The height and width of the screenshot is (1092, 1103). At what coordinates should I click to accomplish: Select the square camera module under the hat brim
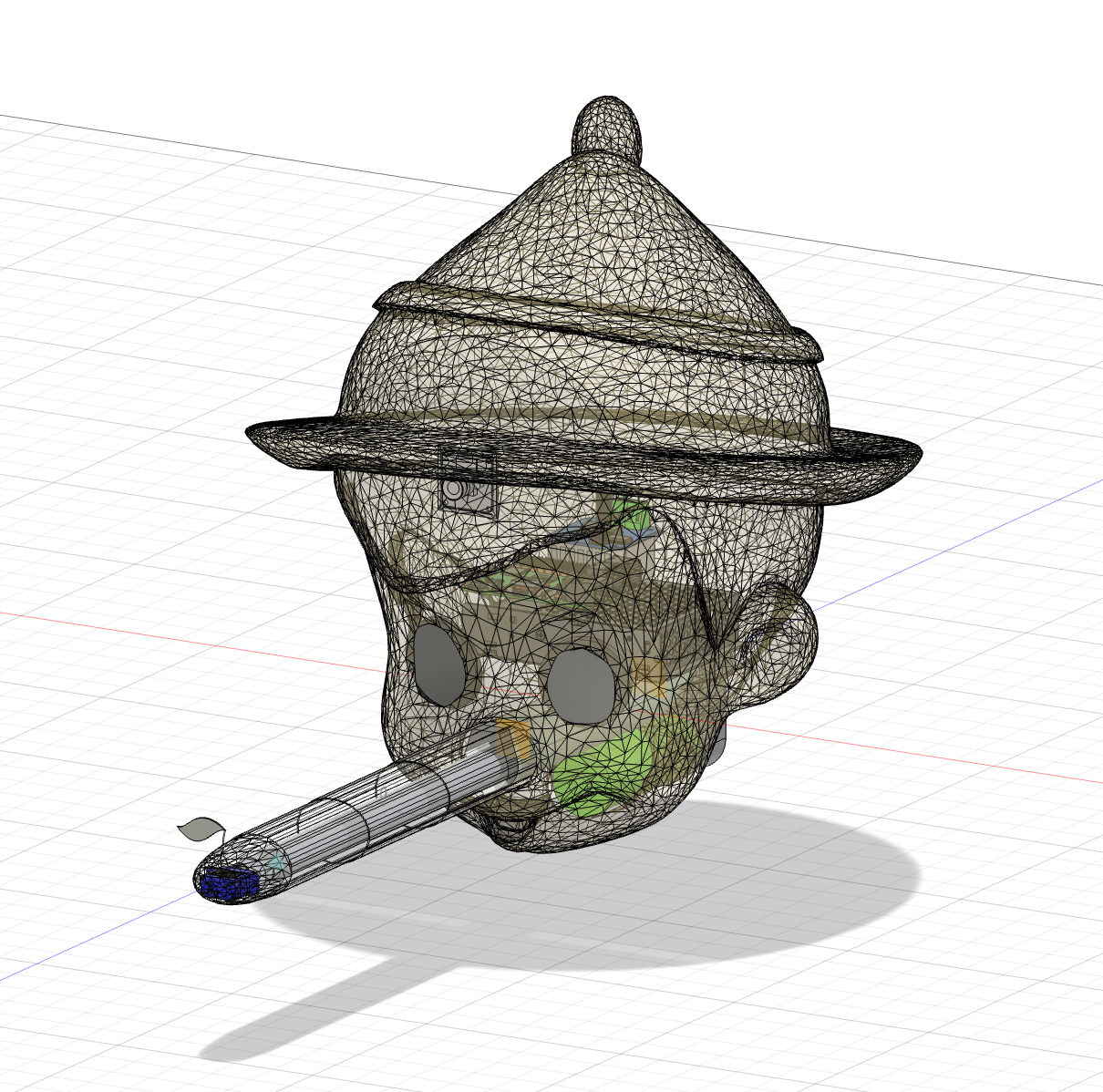468,483
